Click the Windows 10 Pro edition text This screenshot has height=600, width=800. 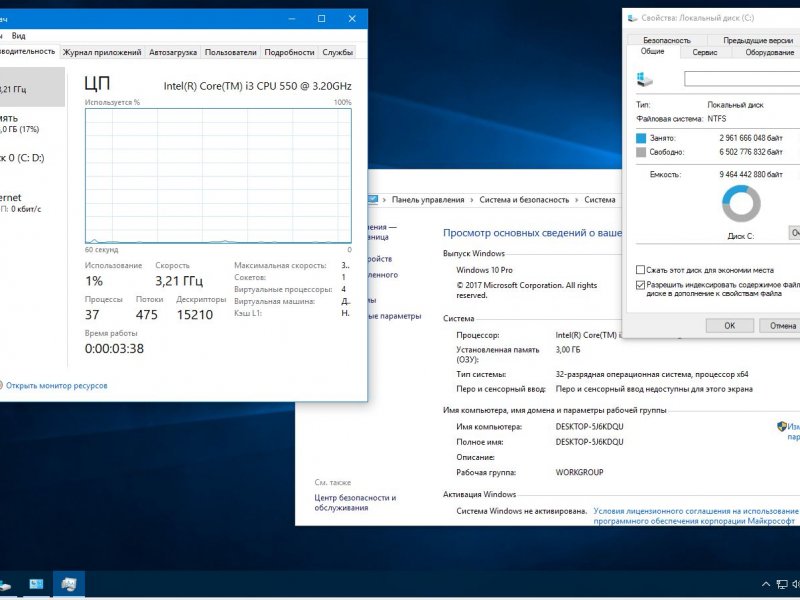pyautogui.click(x=484, y=270)
